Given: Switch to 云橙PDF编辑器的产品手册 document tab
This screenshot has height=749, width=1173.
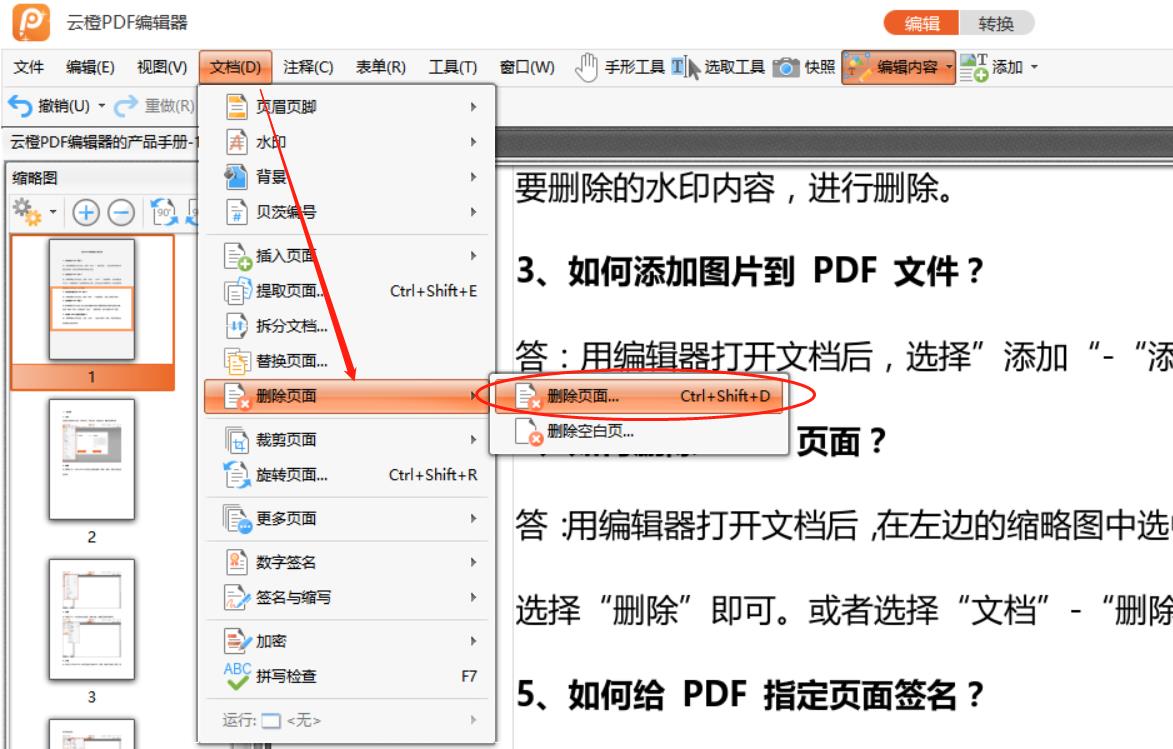Looking at the screenshot, I should tap(104, 142).
